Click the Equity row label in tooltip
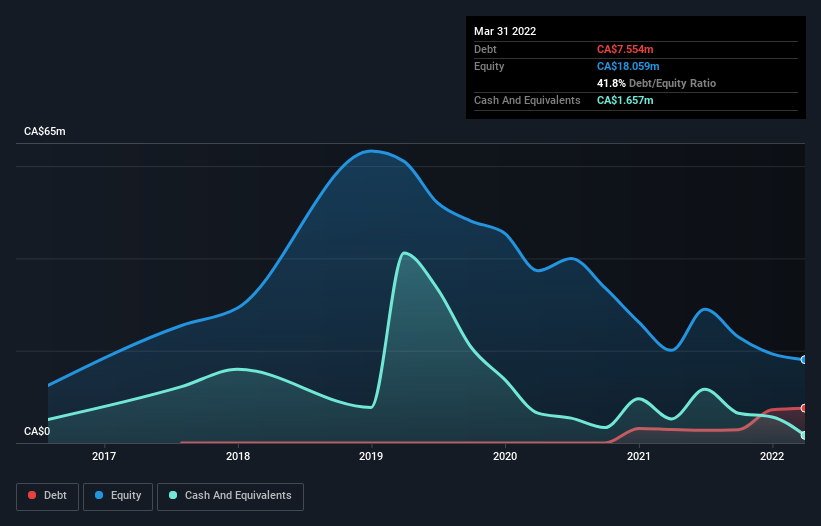The height and width of the screenshot is (526, 821). (489, 66)
